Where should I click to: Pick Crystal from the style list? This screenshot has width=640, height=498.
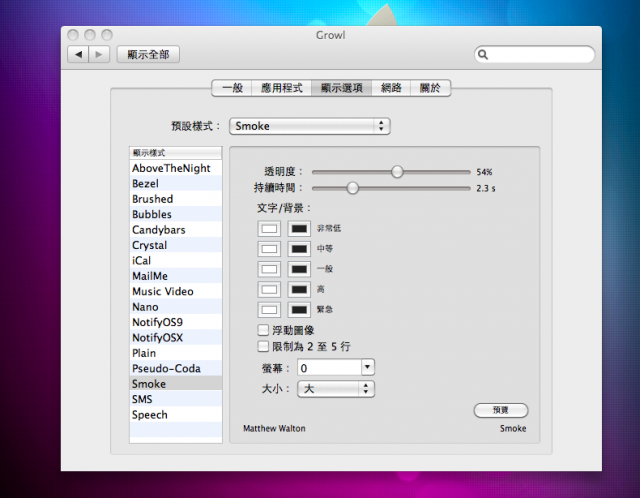(176, 245)
